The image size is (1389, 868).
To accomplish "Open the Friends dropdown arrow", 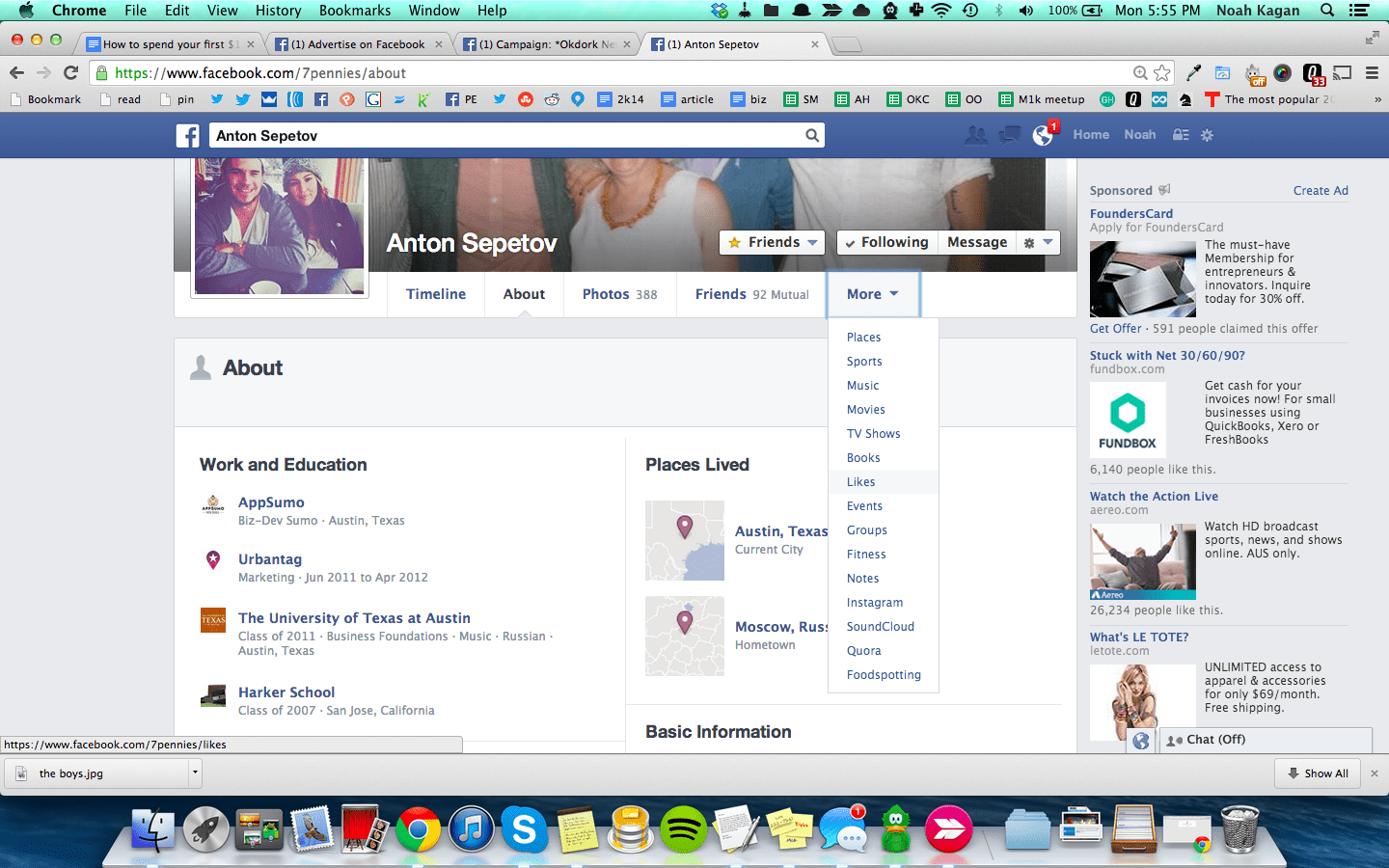I will (810, 242).
